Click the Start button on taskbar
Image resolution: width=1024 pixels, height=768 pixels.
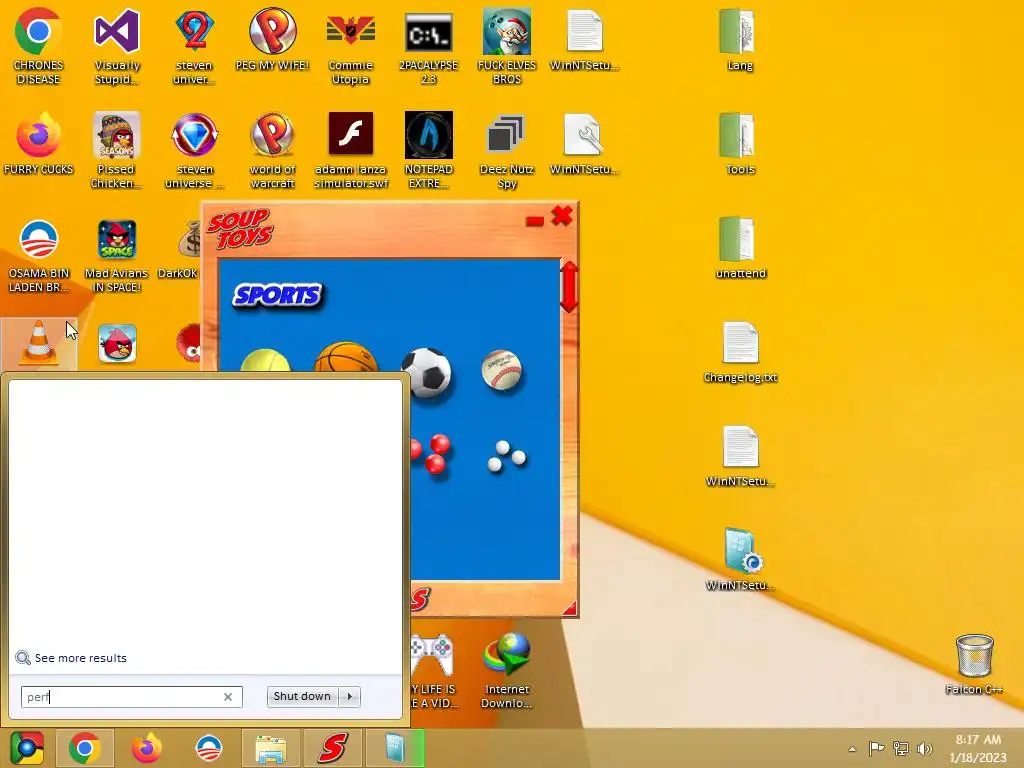pyautogui.click(x=27, y=748)
